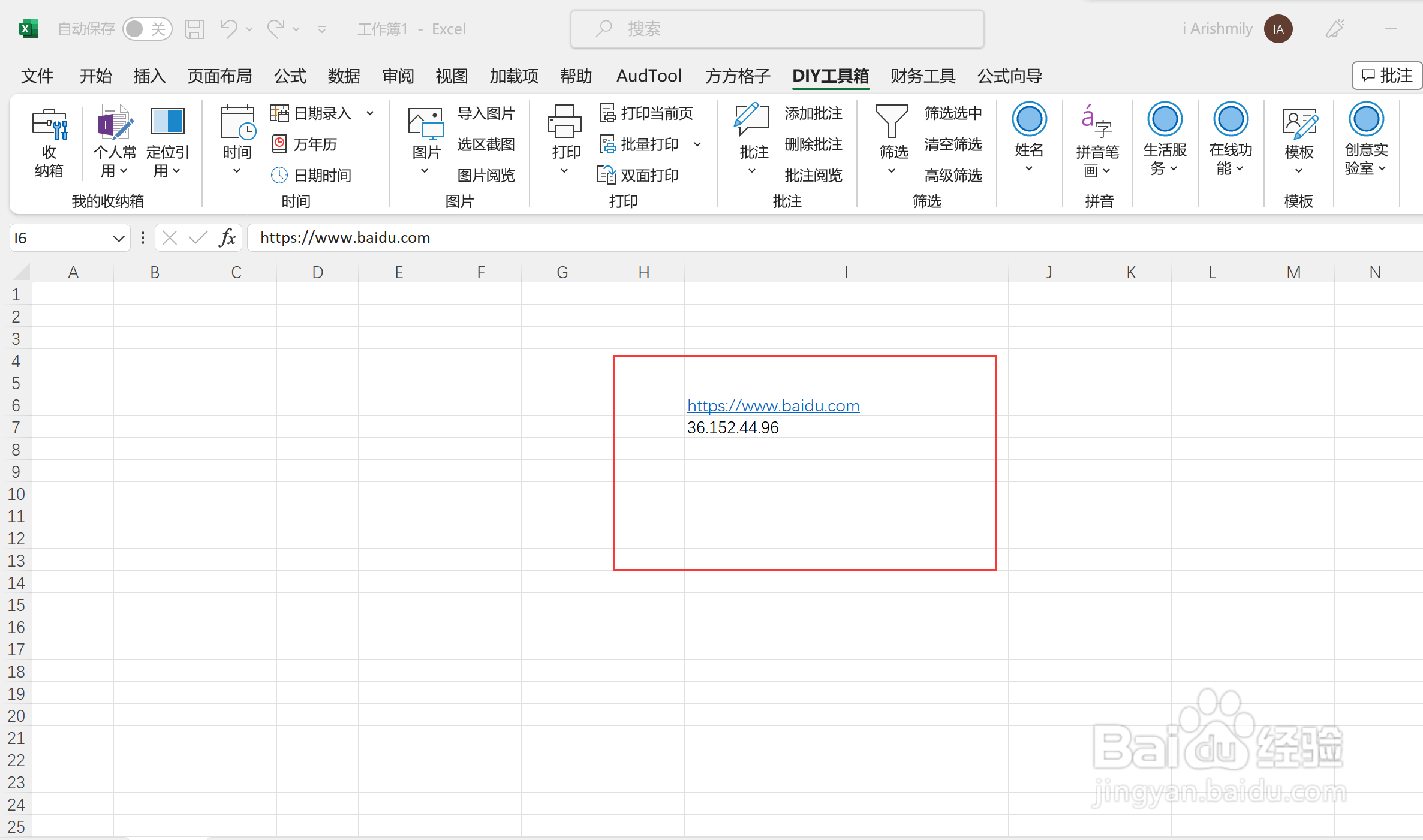Image resolution: width=1423 pixels, height=840 pixels.
Task: Switch to the 公式 Formulas tab
Action: [290, 76]
